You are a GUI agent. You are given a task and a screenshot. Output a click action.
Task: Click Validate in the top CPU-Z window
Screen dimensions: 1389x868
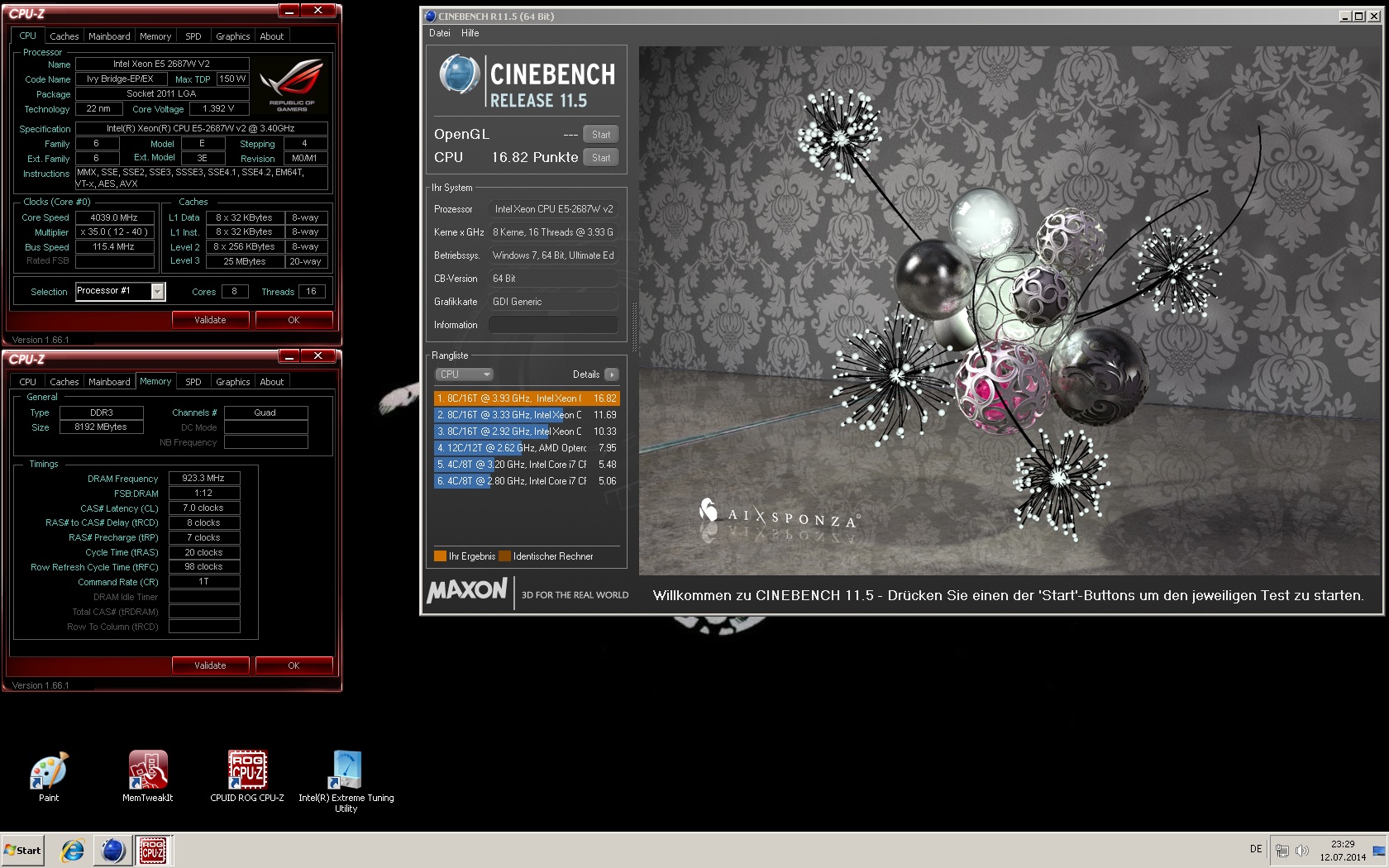point(210,320)
